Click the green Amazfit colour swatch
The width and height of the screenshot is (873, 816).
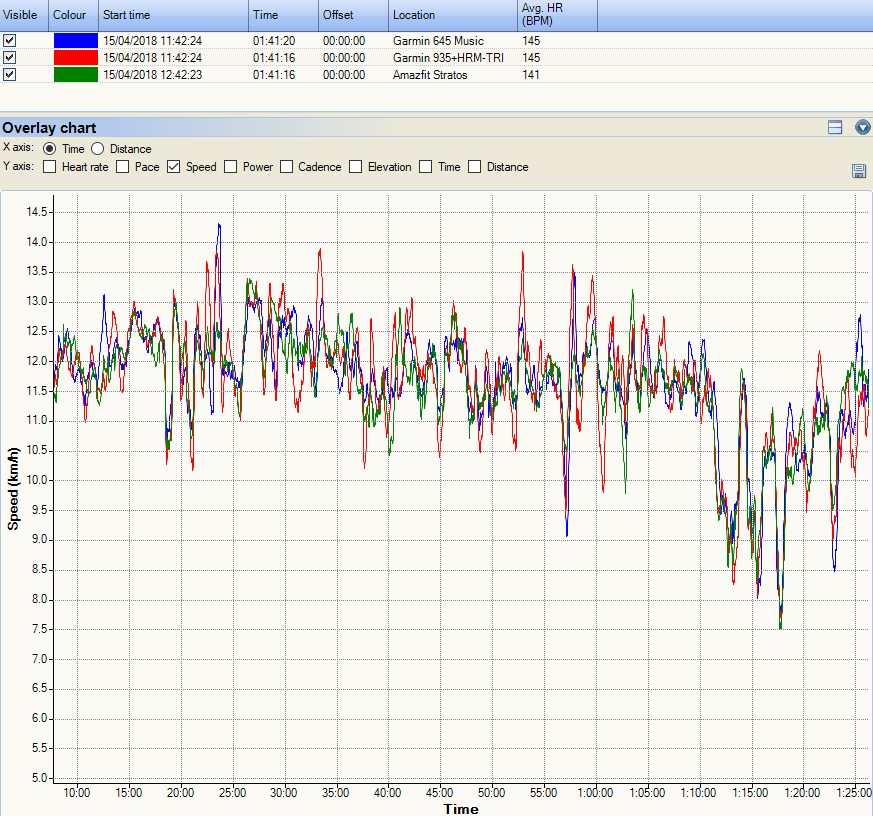(75, 75)
